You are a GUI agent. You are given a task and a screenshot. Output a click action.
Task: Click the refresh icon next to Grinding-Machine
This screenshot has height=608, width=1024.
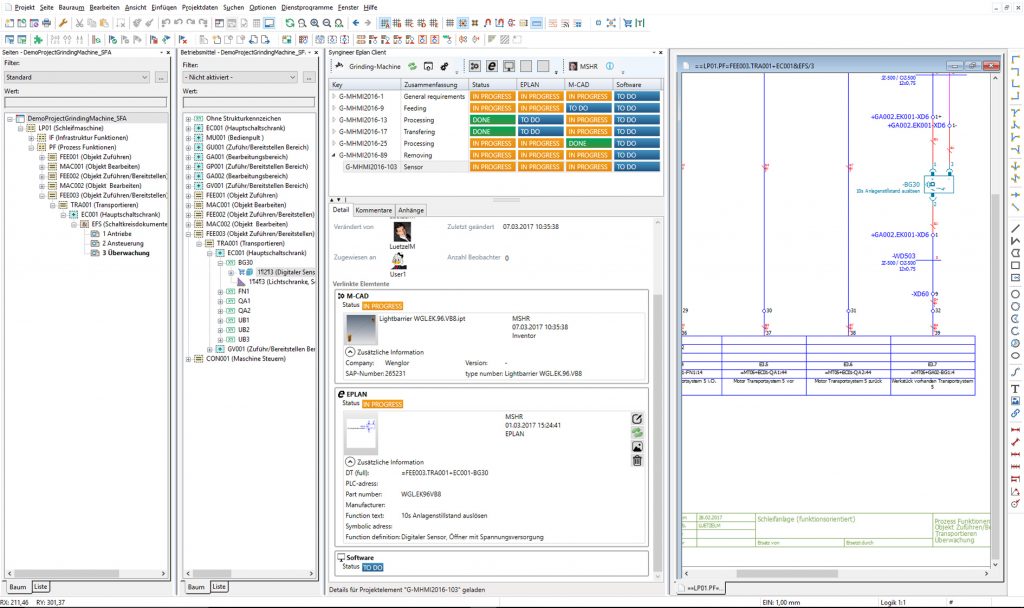point(411,66)
